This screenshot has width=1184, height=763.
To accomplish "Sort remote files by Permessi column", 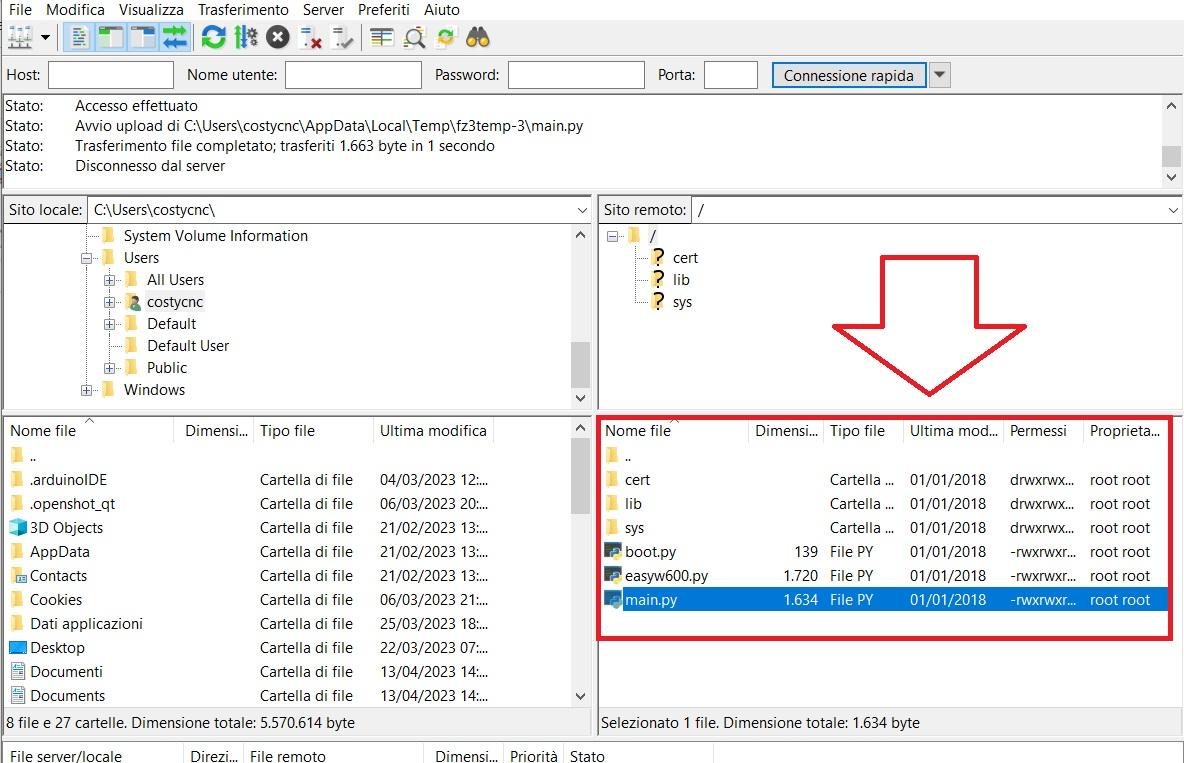I will click(1043, 431).
